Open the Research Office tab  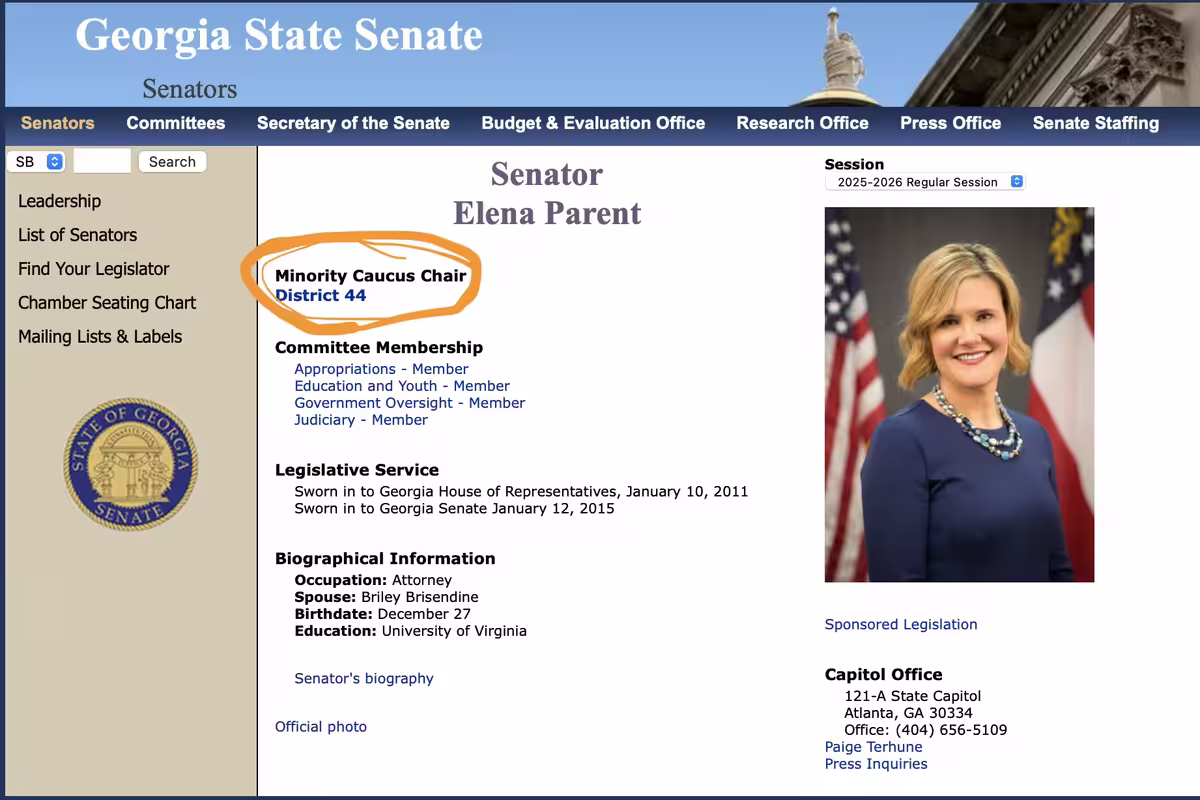click(x=802, y=123)
